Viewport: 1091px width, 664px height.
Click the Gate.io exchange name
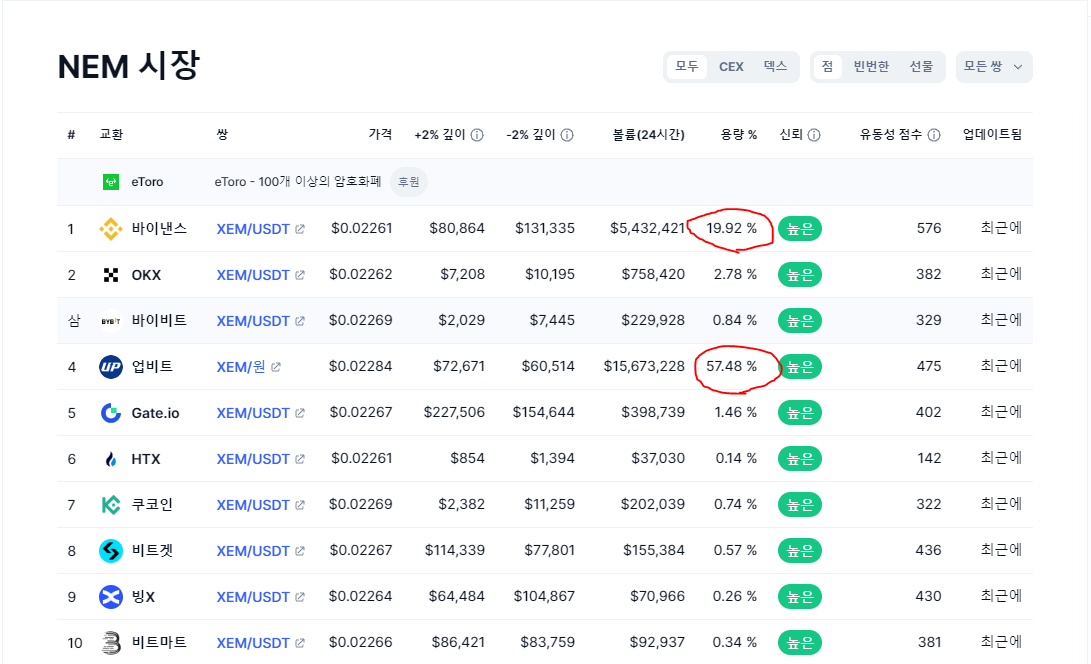155,413
